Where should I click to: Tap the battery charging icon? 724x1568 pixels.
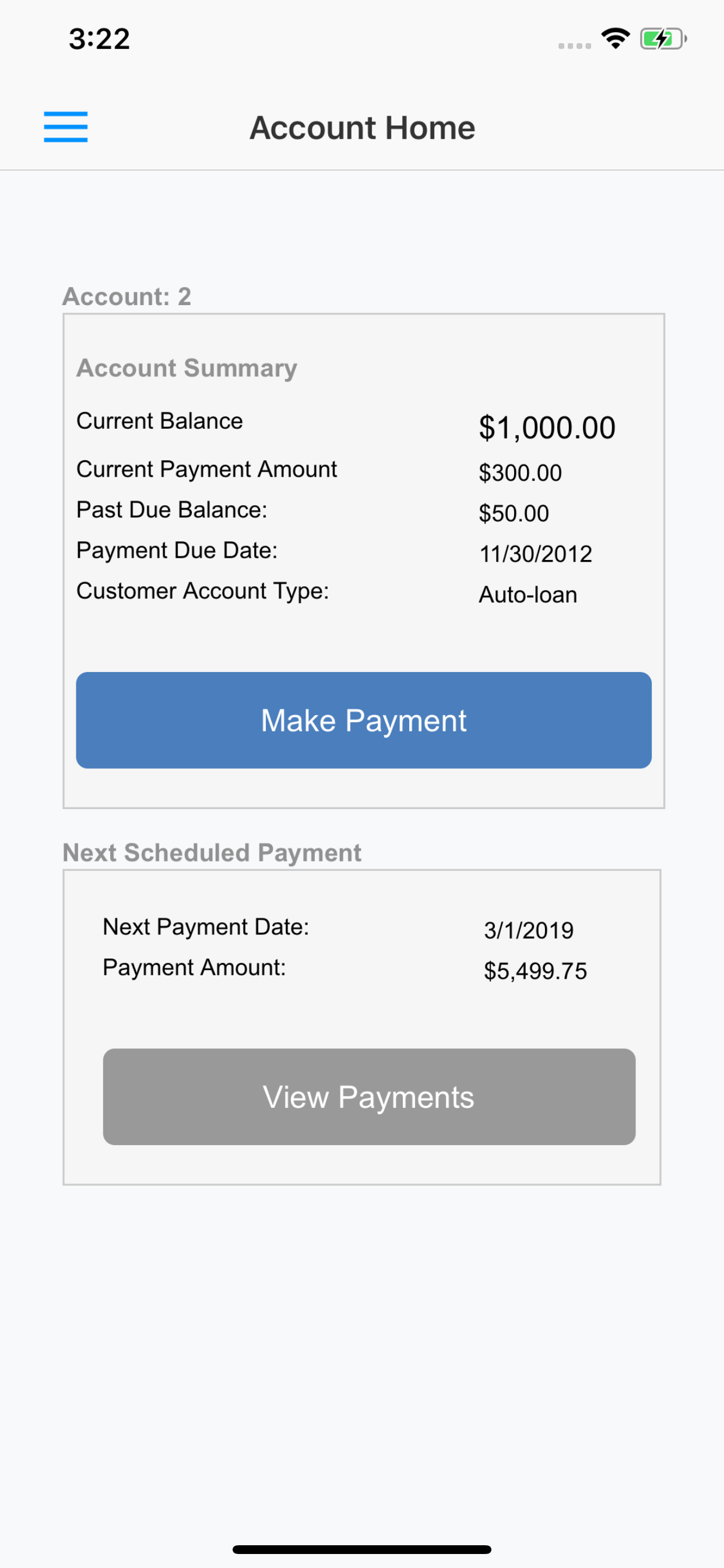point(663,39)
